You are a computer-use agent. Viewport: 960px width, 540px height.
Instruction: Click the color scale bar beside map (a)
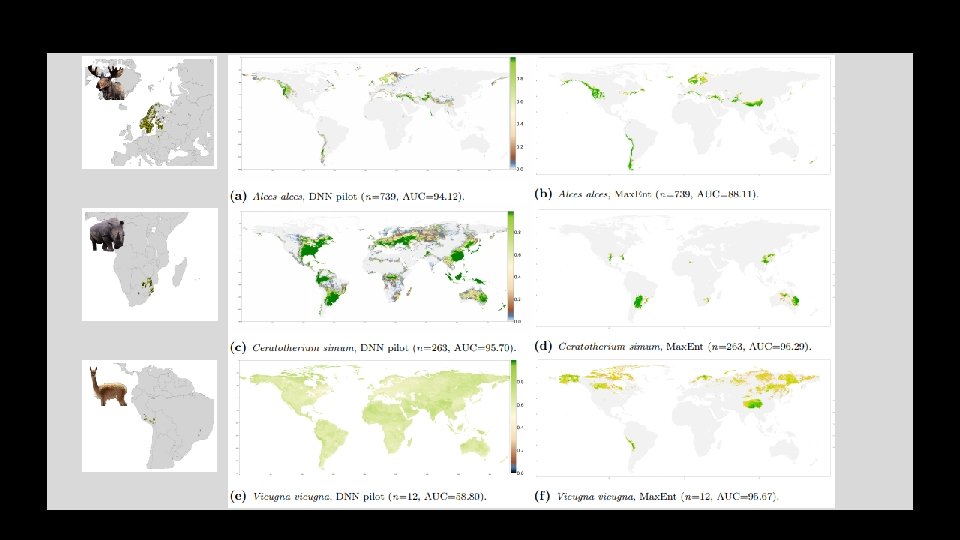[513, 113]
